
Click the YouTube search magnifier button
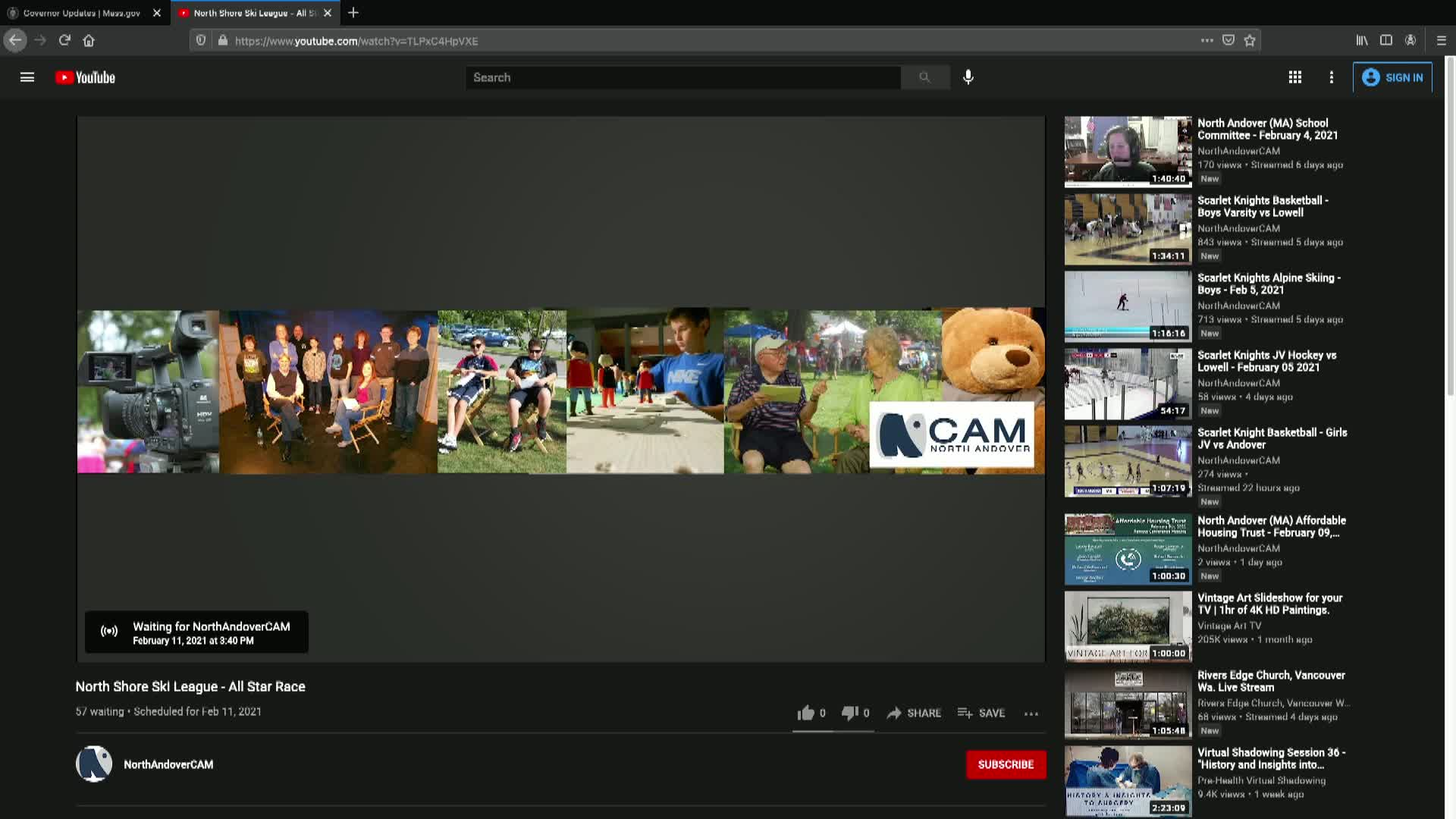[924, 77]
